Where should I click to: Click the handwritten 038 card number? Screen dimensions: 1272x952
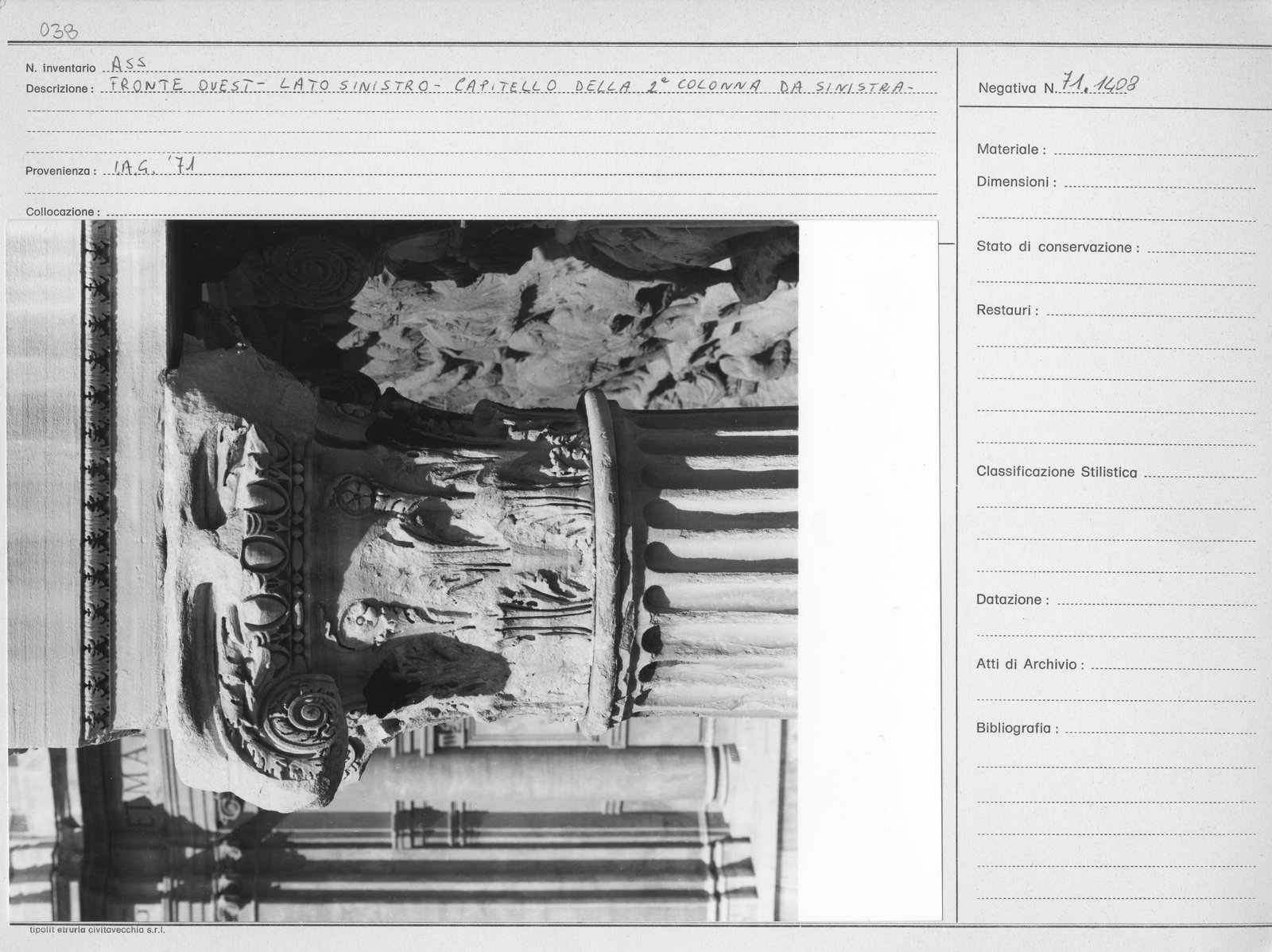click(59, 31)
